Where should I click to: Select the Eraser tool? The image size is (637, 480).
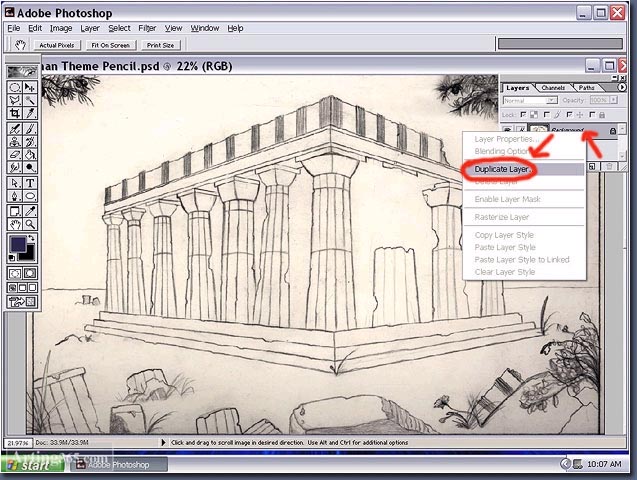(x=15, y=155)
